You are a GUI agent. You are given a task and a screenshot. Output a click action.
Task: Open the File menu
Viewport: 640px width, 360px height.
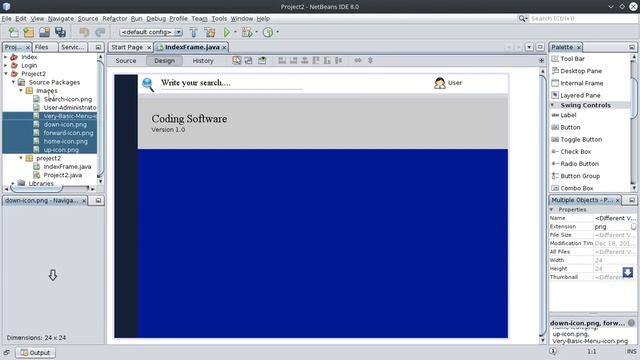point(6,19)
